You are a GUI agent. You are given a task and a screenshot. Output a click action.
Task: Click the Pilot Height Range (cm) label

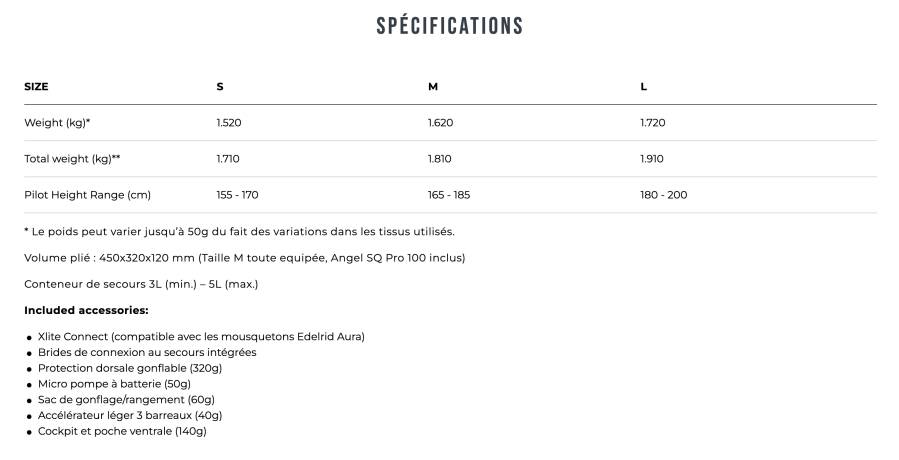(x=87, y=195)
